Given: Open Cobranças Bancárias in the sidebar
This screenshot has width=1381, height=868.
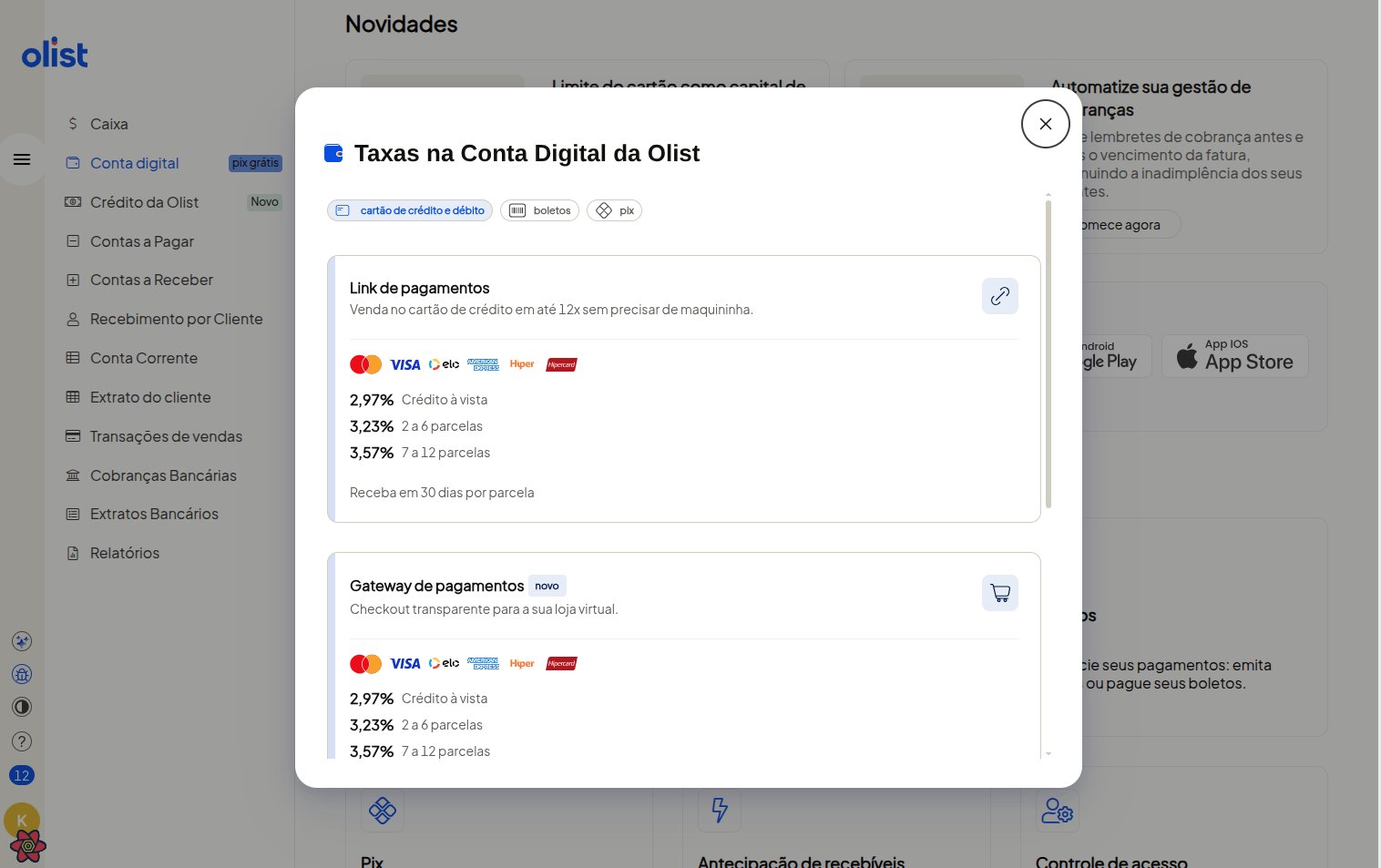Looking at the screenshot, I should coord(163,475).
